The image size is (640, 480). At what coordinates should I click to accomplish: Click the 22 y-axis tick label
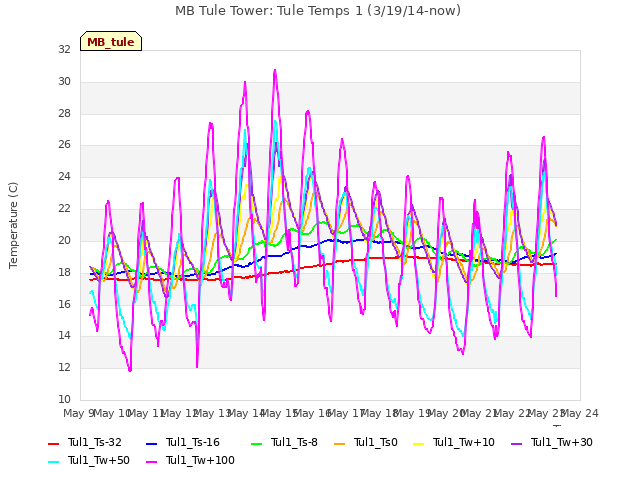click(x=64, y=208)
